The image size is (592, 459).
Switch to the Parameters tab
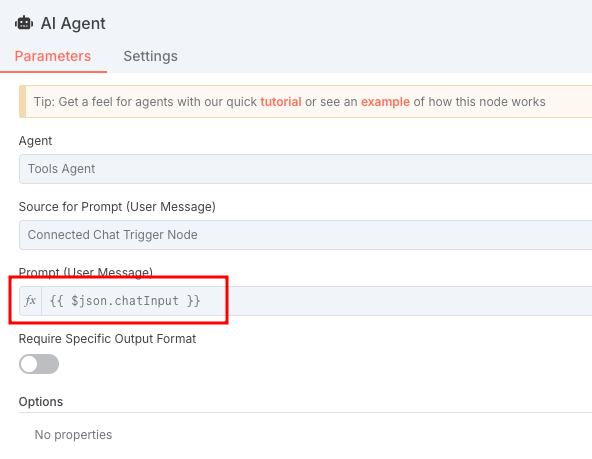click(x=53, y=56)
